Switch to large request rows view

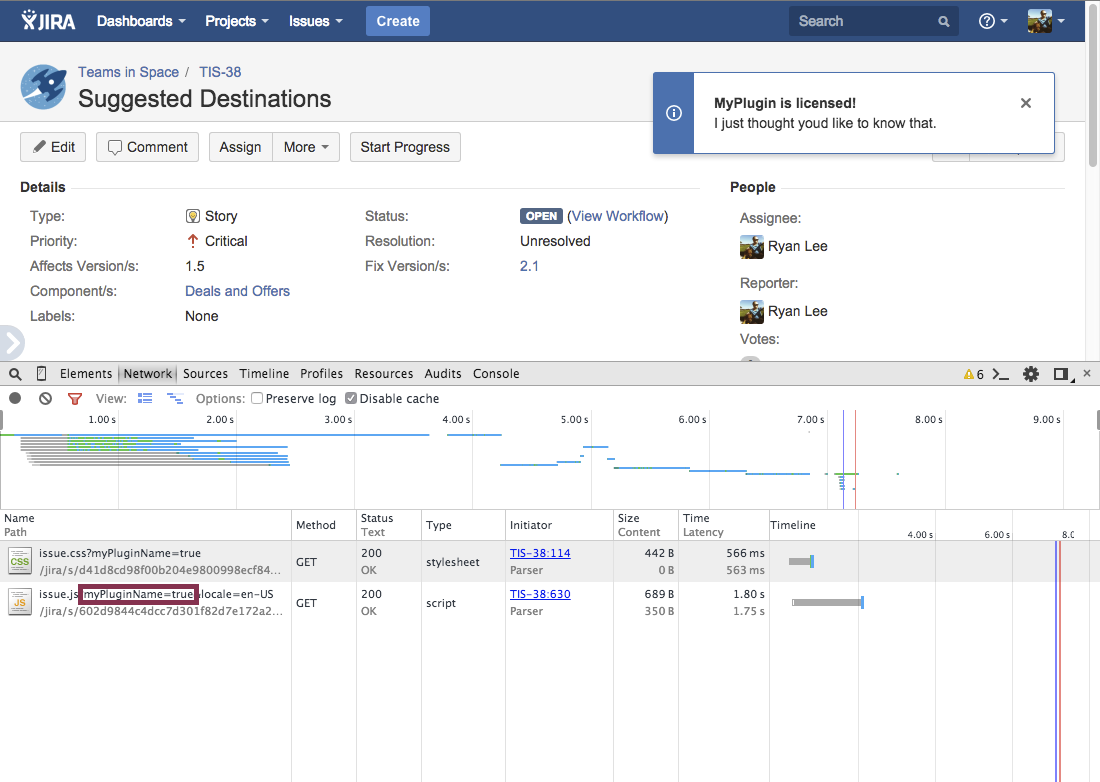pos(145,398)
